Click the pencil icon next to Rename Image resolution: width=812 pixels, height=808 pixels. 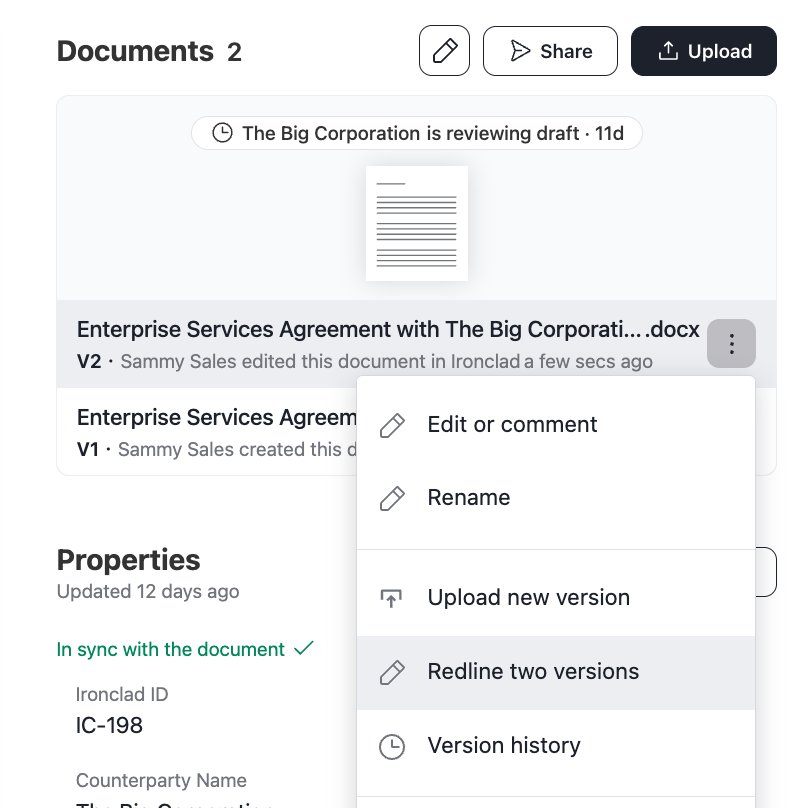coord(392,498)
